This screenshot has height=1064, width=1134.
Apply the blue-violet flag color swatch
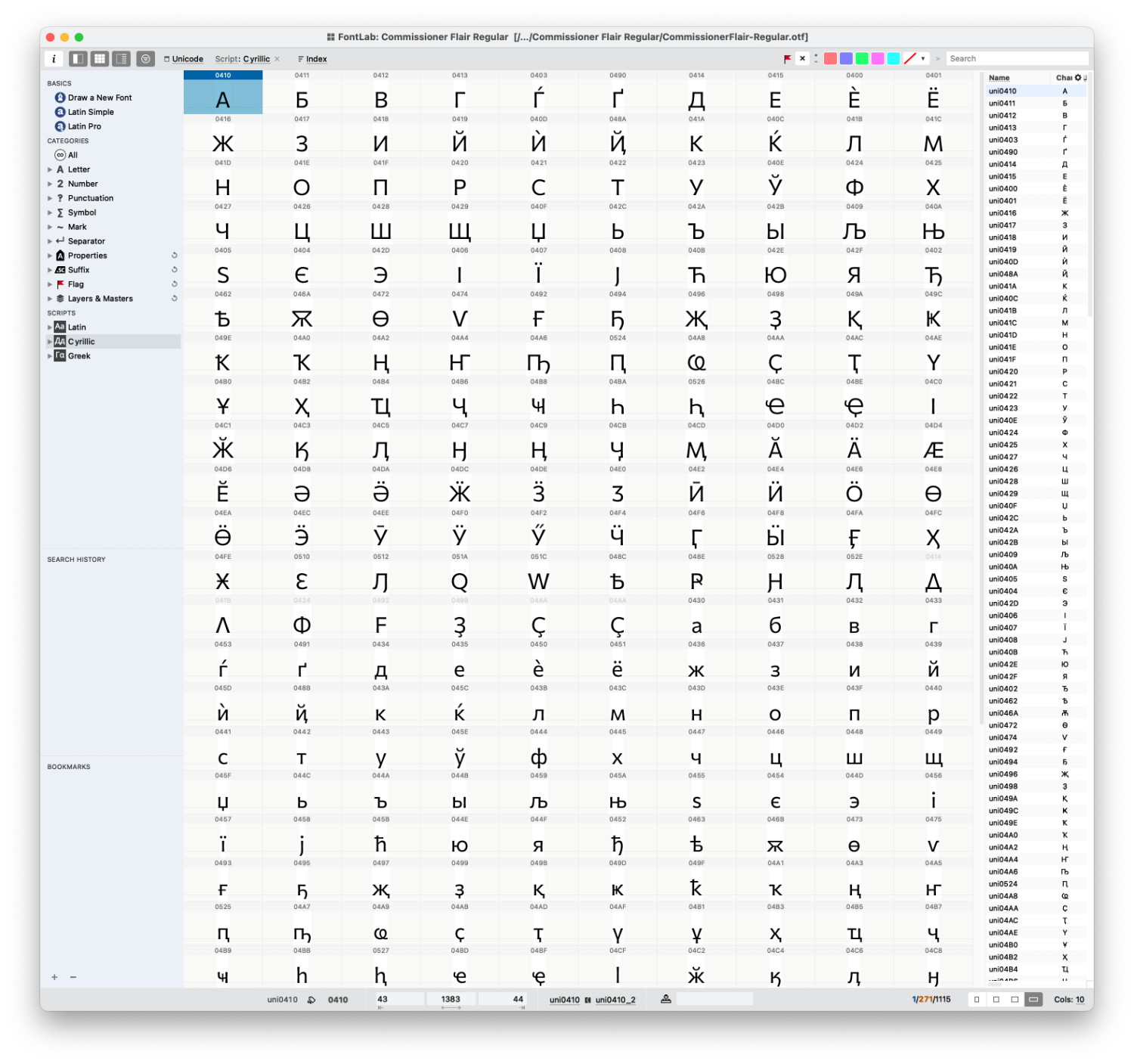[846, 58]
